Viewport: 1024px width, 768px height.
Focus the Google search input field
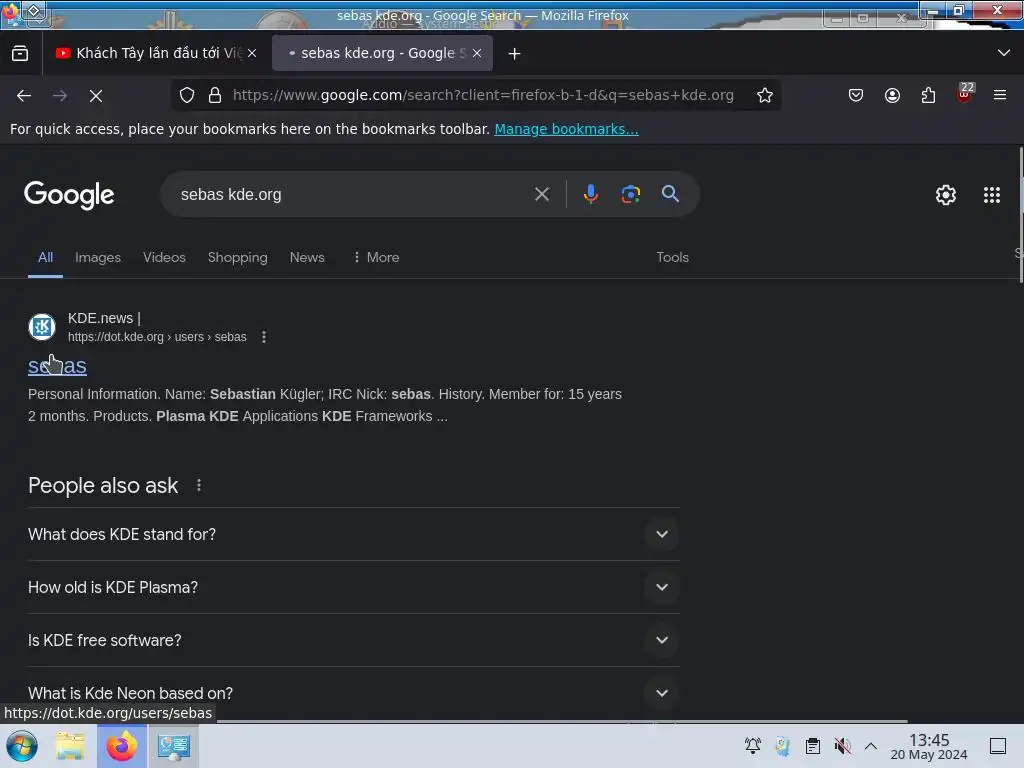point(353,194)
